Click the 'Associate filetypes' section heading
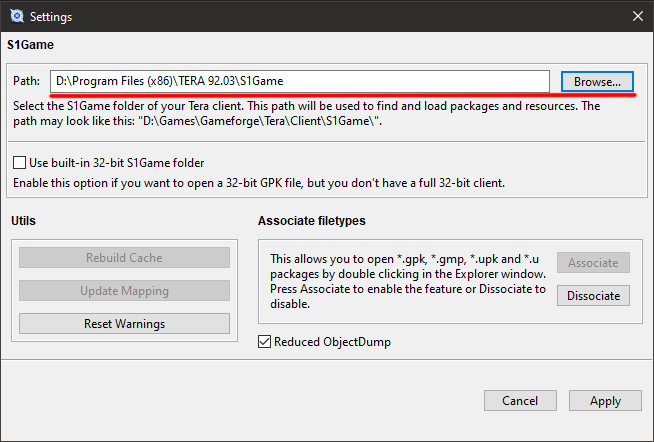 point(312,221)
